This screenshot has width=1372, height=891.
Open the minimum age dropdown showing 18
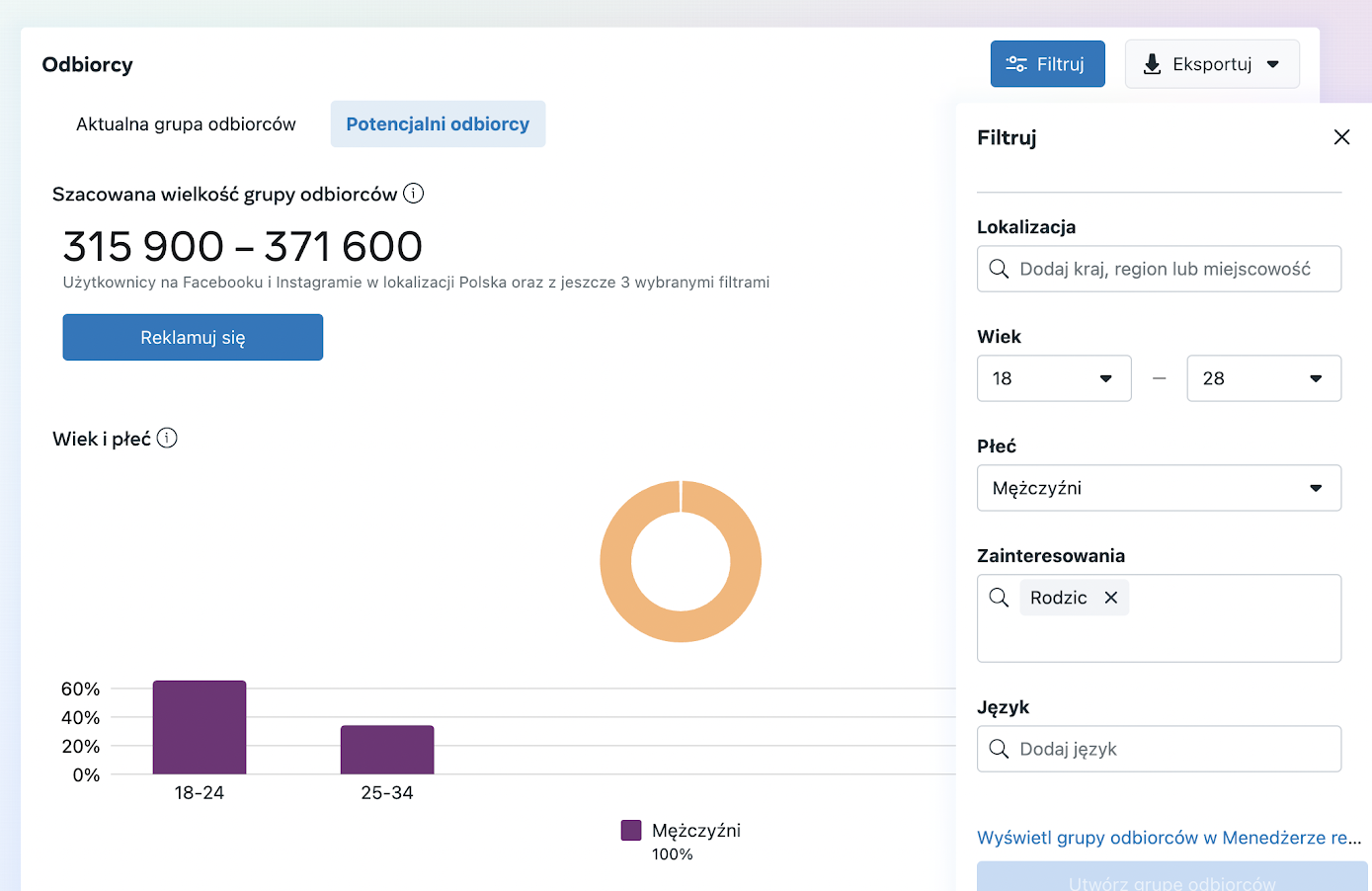pos(1053,378)
